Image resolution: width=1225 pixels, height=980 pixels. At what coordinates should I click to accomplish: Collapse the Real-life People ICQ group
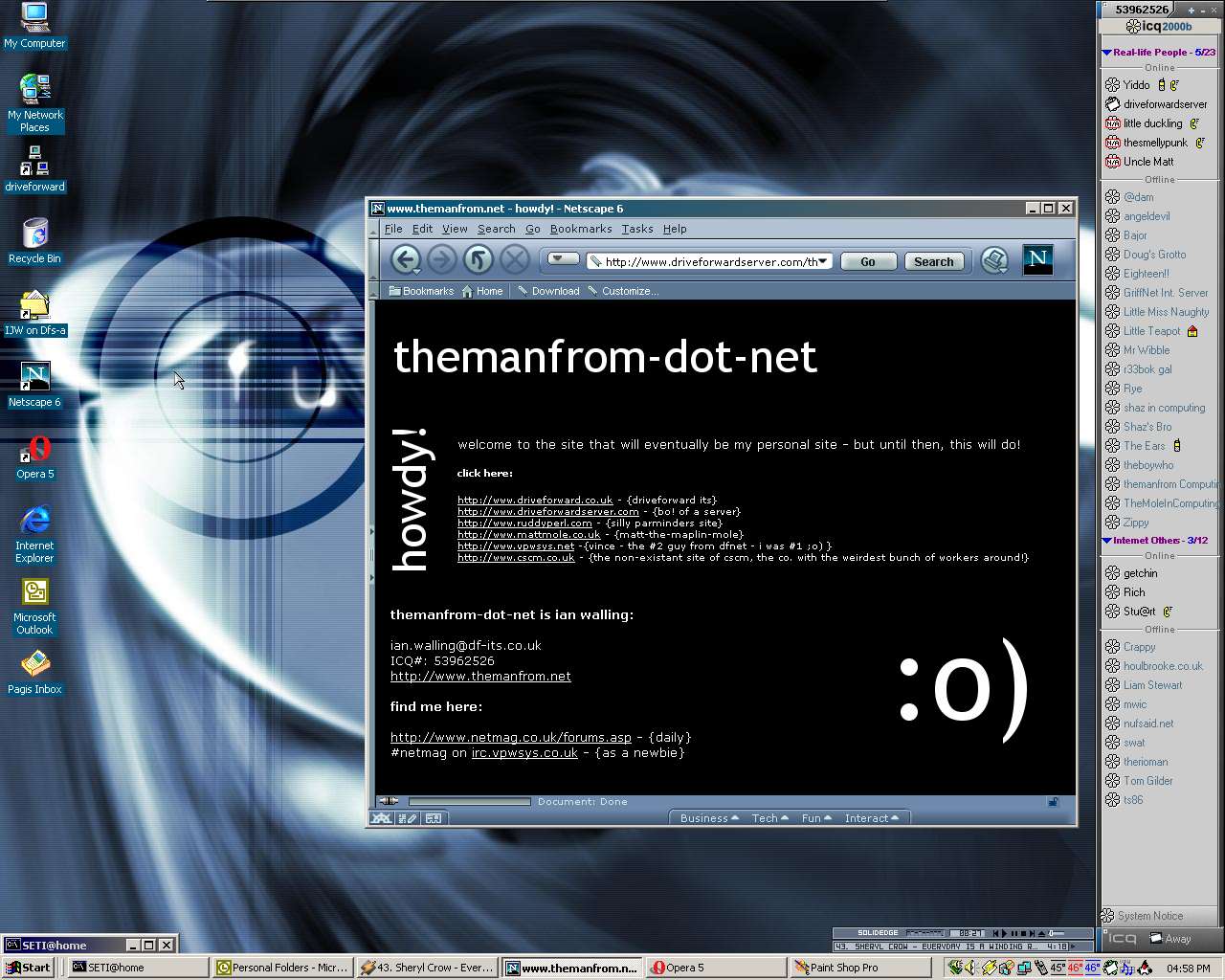[1106, 53]
